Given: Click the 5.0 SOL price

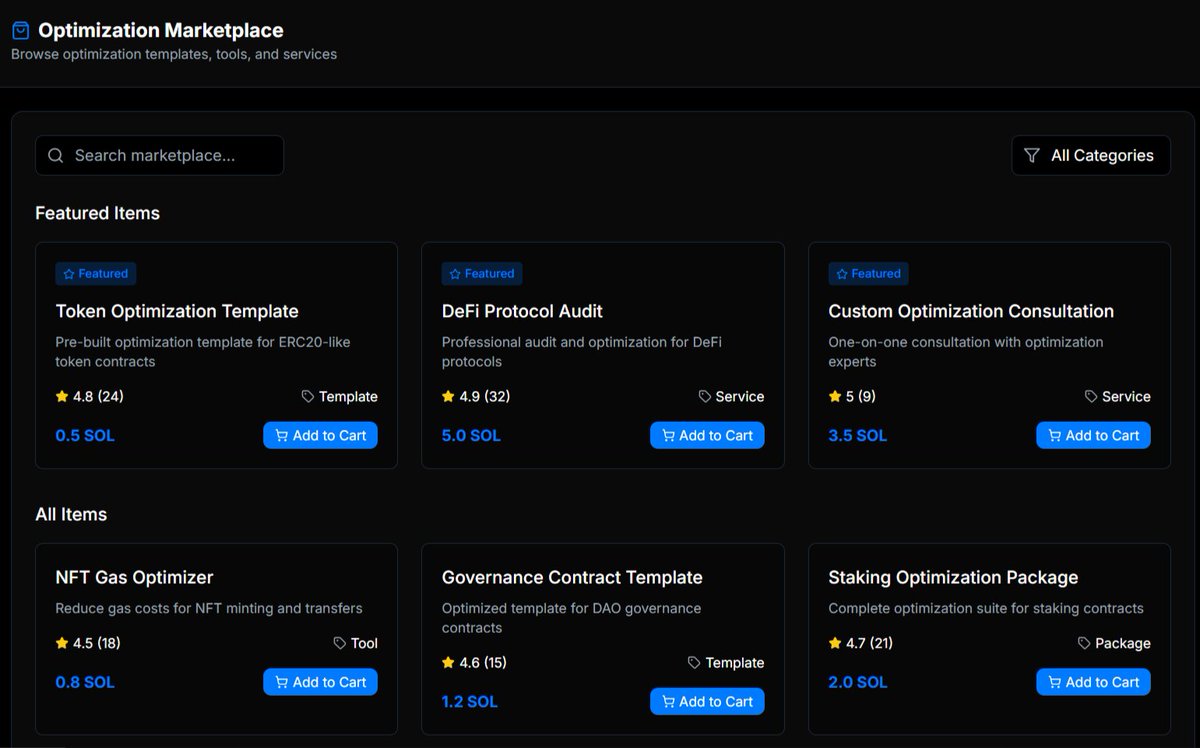Looking at the screenshot, I should pyautogui.click(x=471, y=436).
